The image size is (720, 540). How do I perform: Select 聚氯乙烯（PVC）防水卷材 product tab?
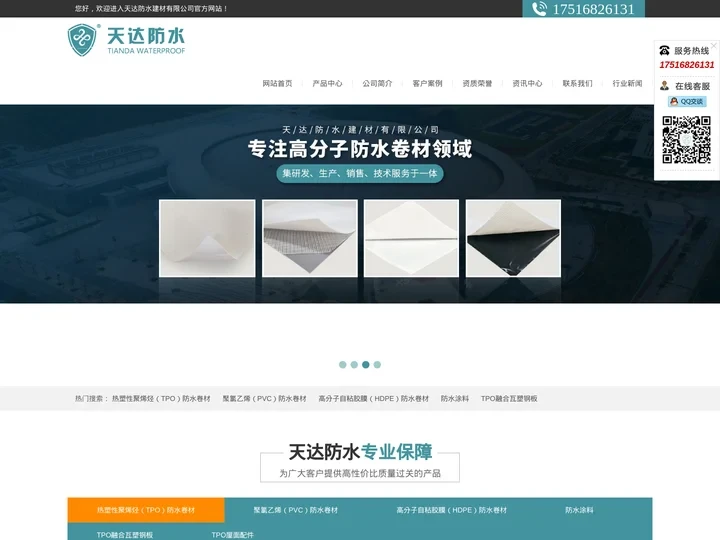[296, 510]
